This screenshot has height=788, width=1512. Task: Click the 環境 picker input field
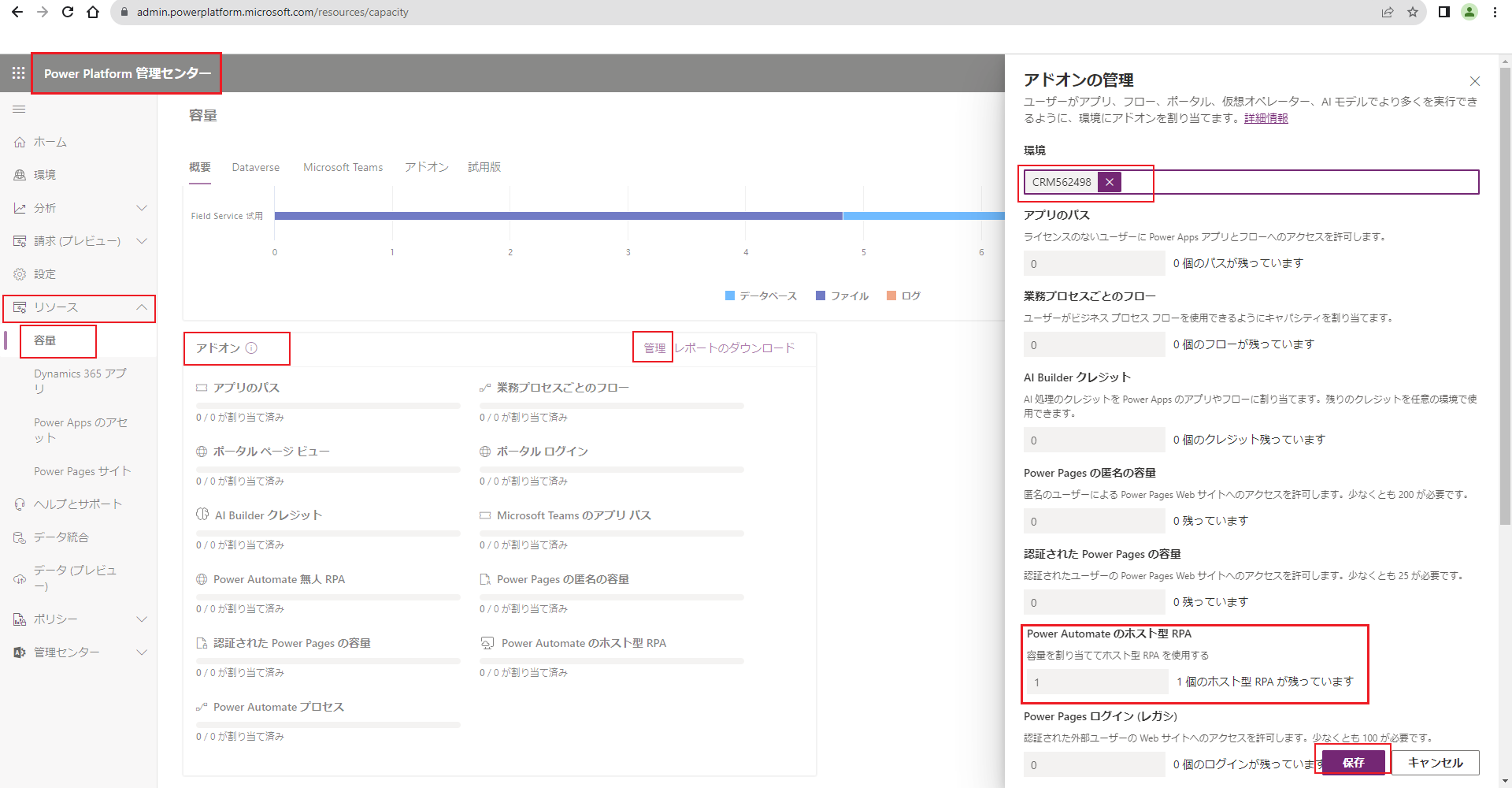[x=1251, y=182]
